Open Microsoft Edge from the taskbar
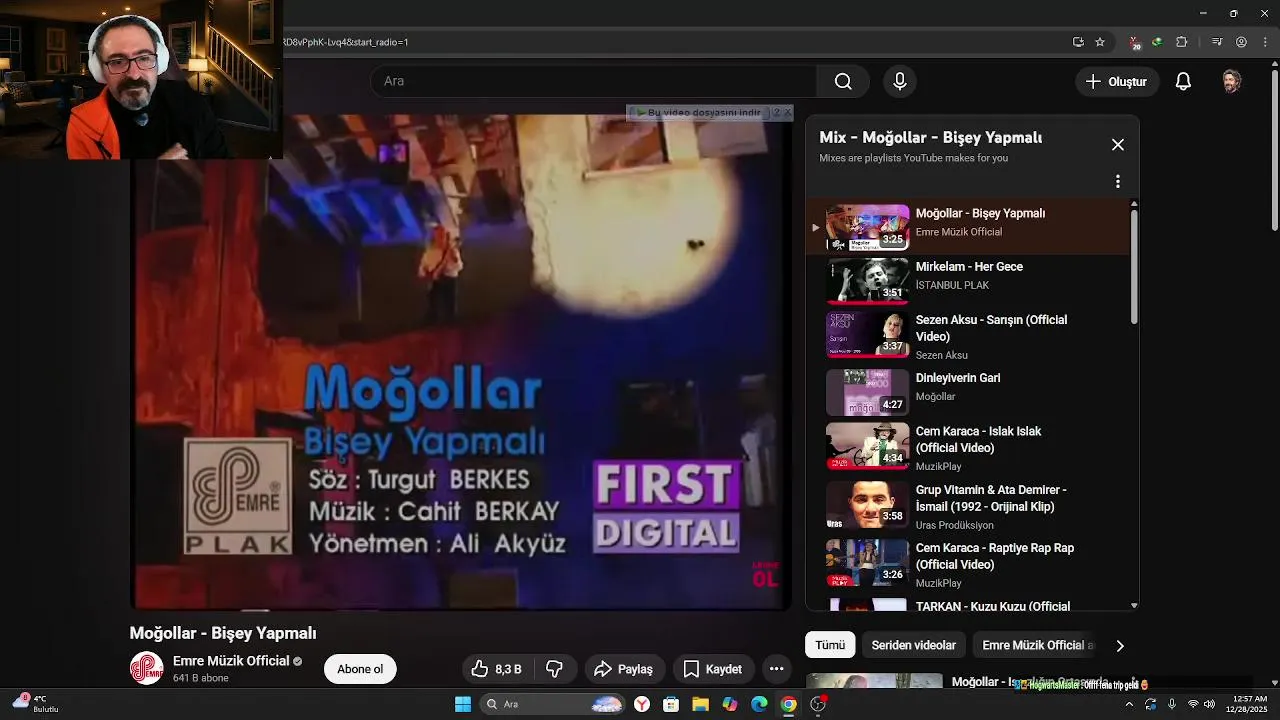Viewport: 1280px width, 720px height. click(x=759, y=704)
